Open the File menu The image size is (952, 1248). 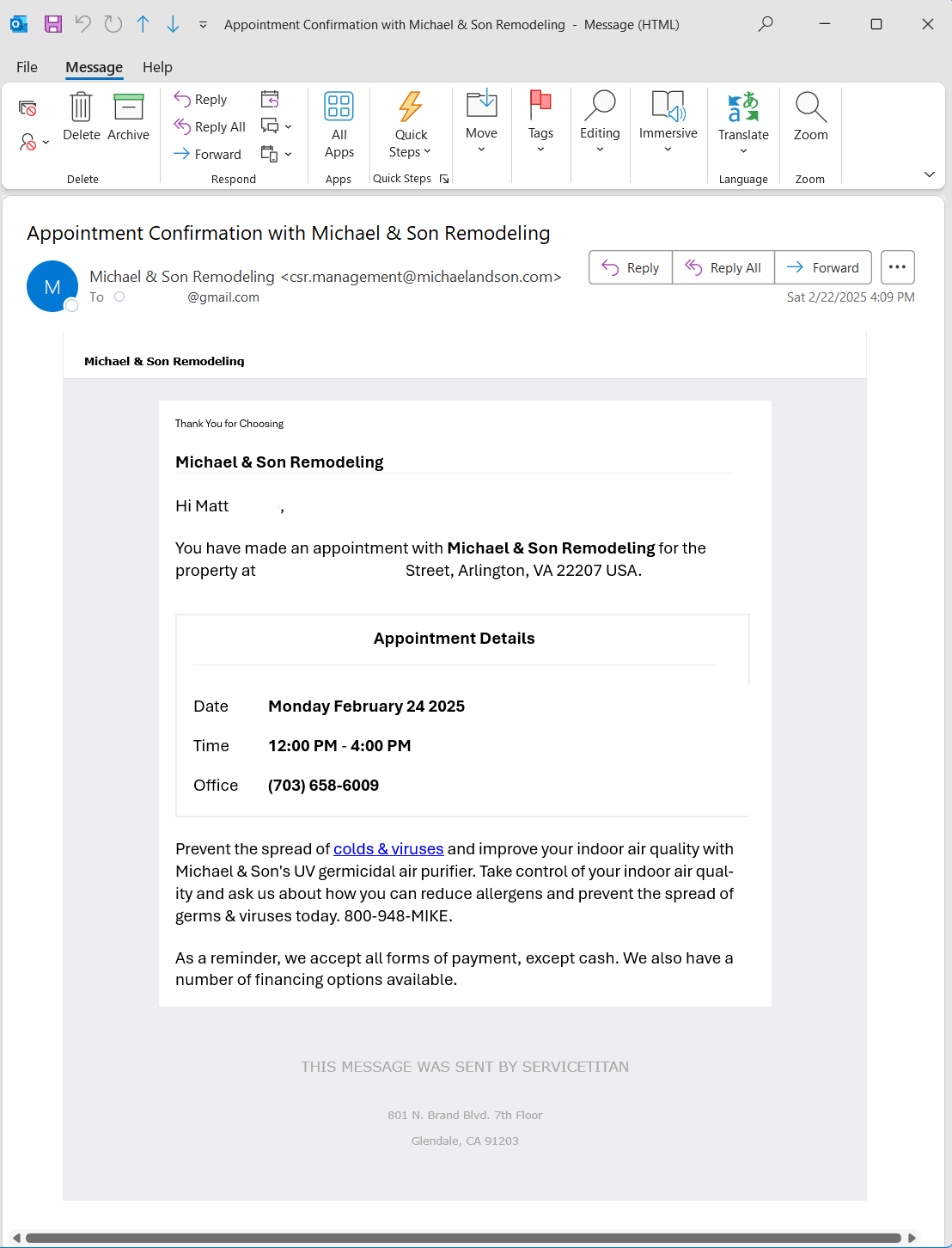27,67
